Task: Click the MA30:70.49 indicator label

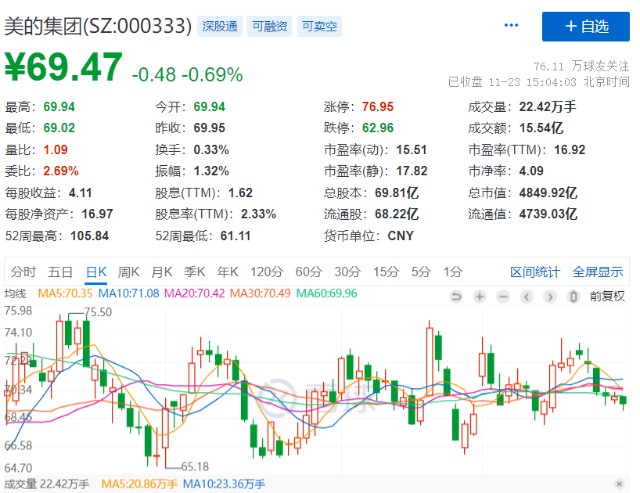Action: (260, 293)
